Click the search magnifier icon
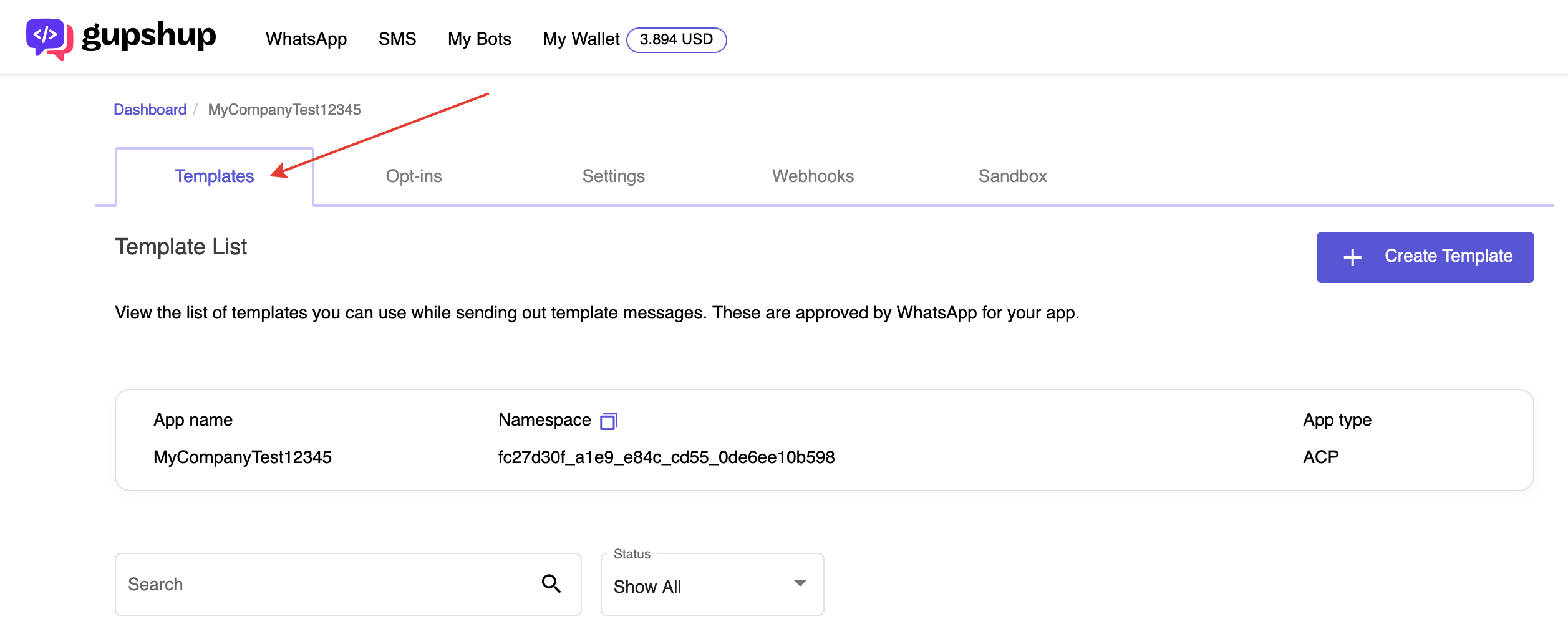 (x=551, y=583)
